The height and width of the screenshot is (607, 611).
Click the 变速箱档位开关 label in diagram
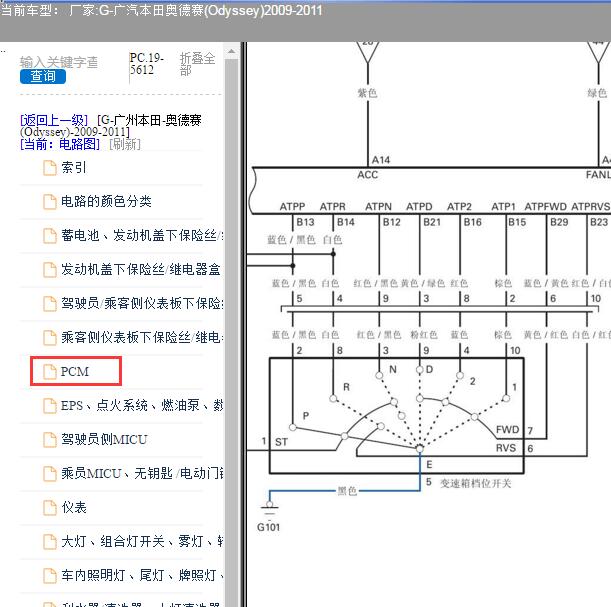point(475,483)
